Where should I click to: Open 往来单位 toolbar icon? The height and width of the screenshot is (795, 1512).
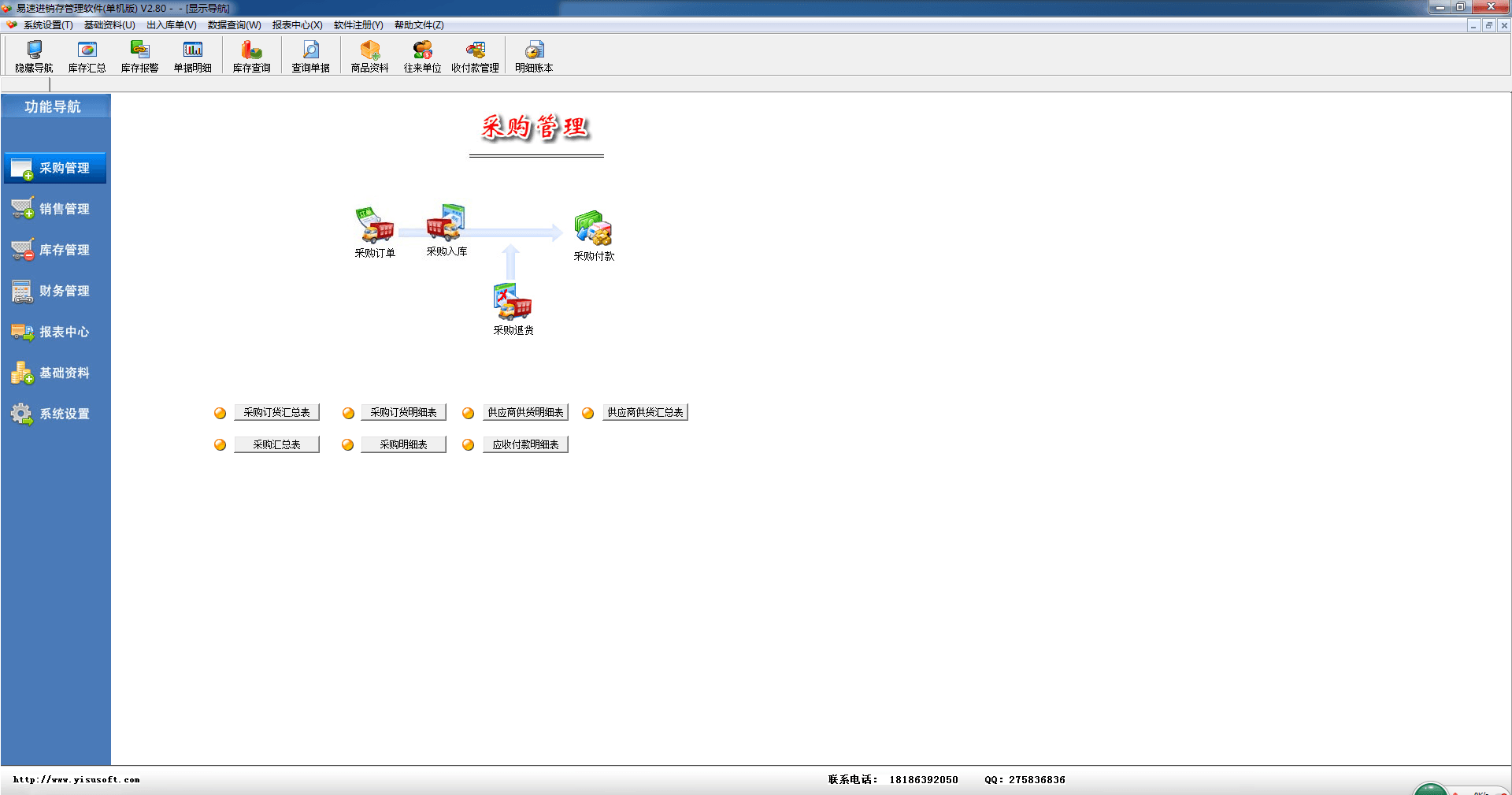(422, 56)
